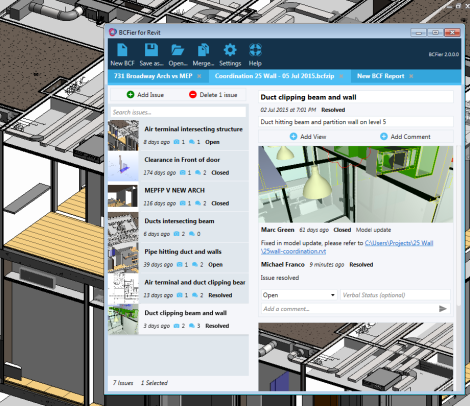Click the green Add Issue plus icon

coord(130,95)
